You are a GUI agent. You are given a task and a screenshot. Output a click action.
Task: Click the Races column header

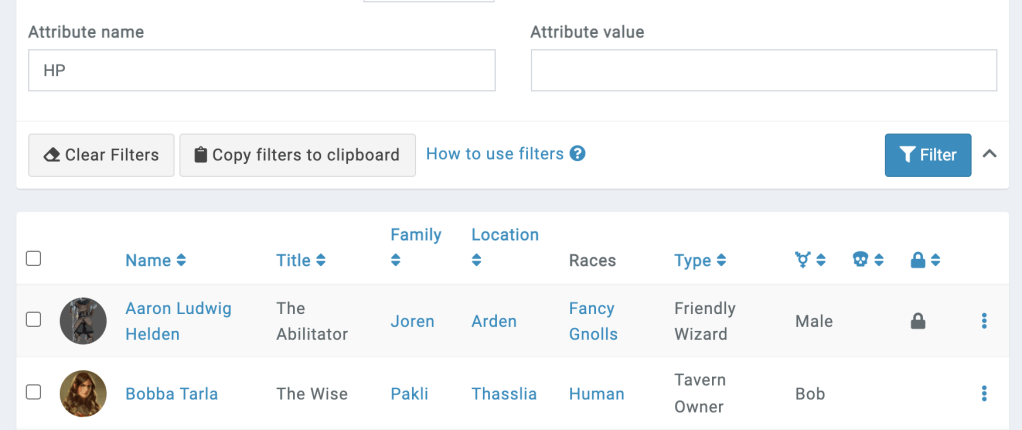(592, 261)
